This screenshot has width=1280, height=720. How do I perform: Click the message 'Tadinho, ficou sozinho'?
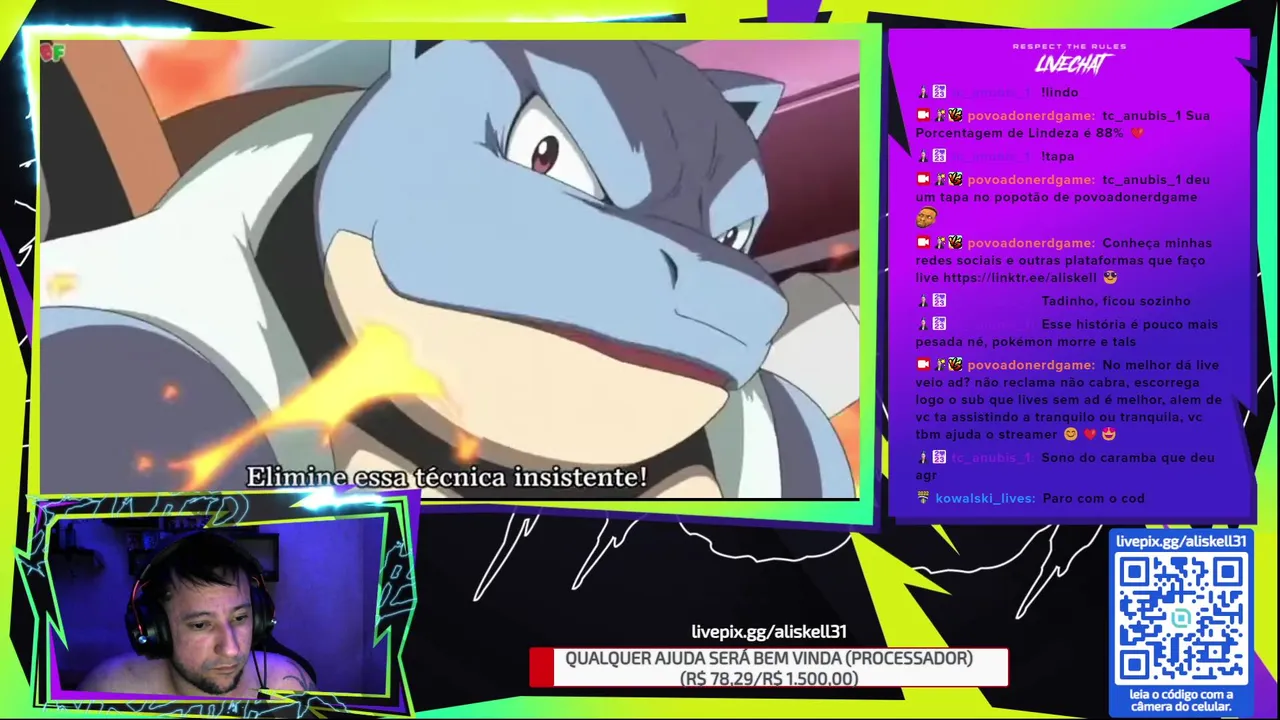pos(1116,301)
